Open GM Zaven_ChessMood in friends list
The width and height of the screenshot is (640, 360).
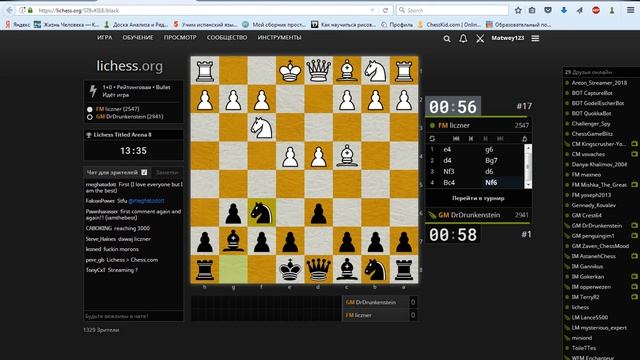click(600, 246)
